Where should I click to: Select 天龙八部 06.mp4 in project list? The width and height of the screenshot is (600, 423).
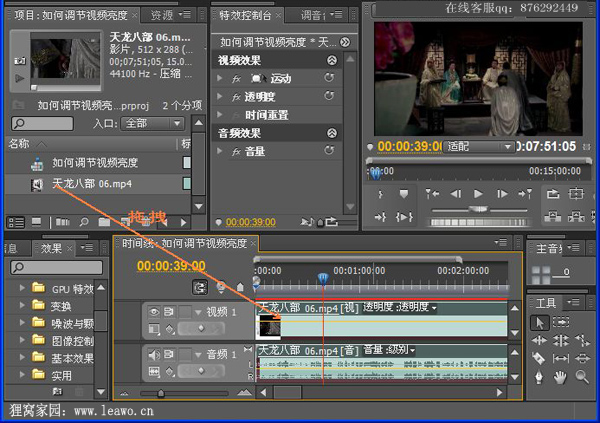pyautogui.click(x=92, y=184)
